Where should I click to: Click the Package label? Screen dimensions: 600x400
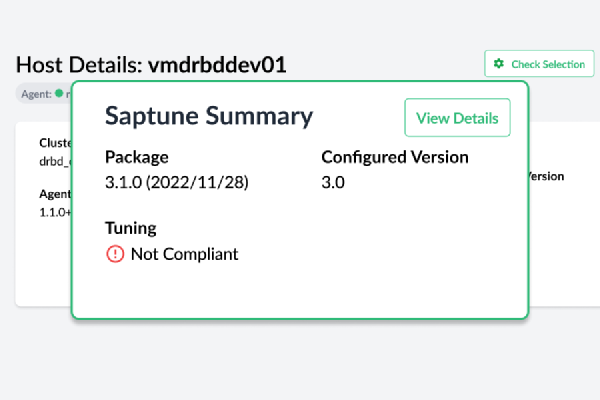(x=137, y=157)
